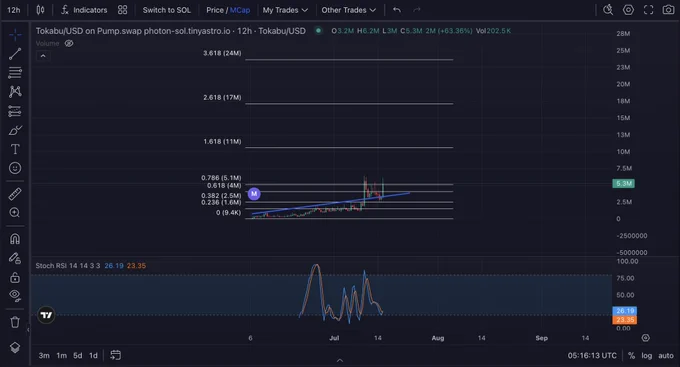Open the Indicators dialog
The width and height of the screenshot is (680, 367).
click(x=84, y=10)
